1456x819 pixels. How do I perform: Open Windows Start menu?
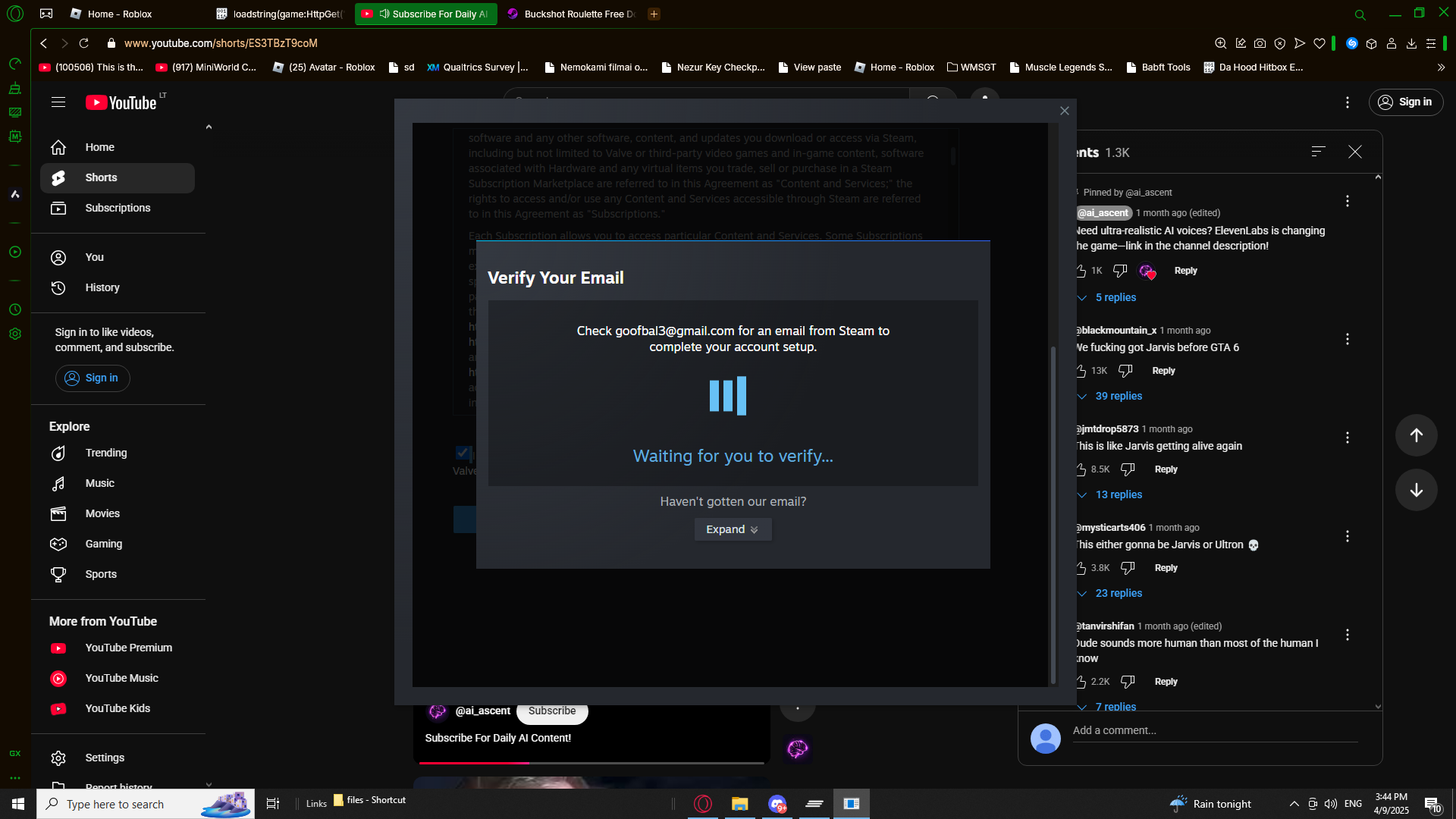[x=18, y=804]
